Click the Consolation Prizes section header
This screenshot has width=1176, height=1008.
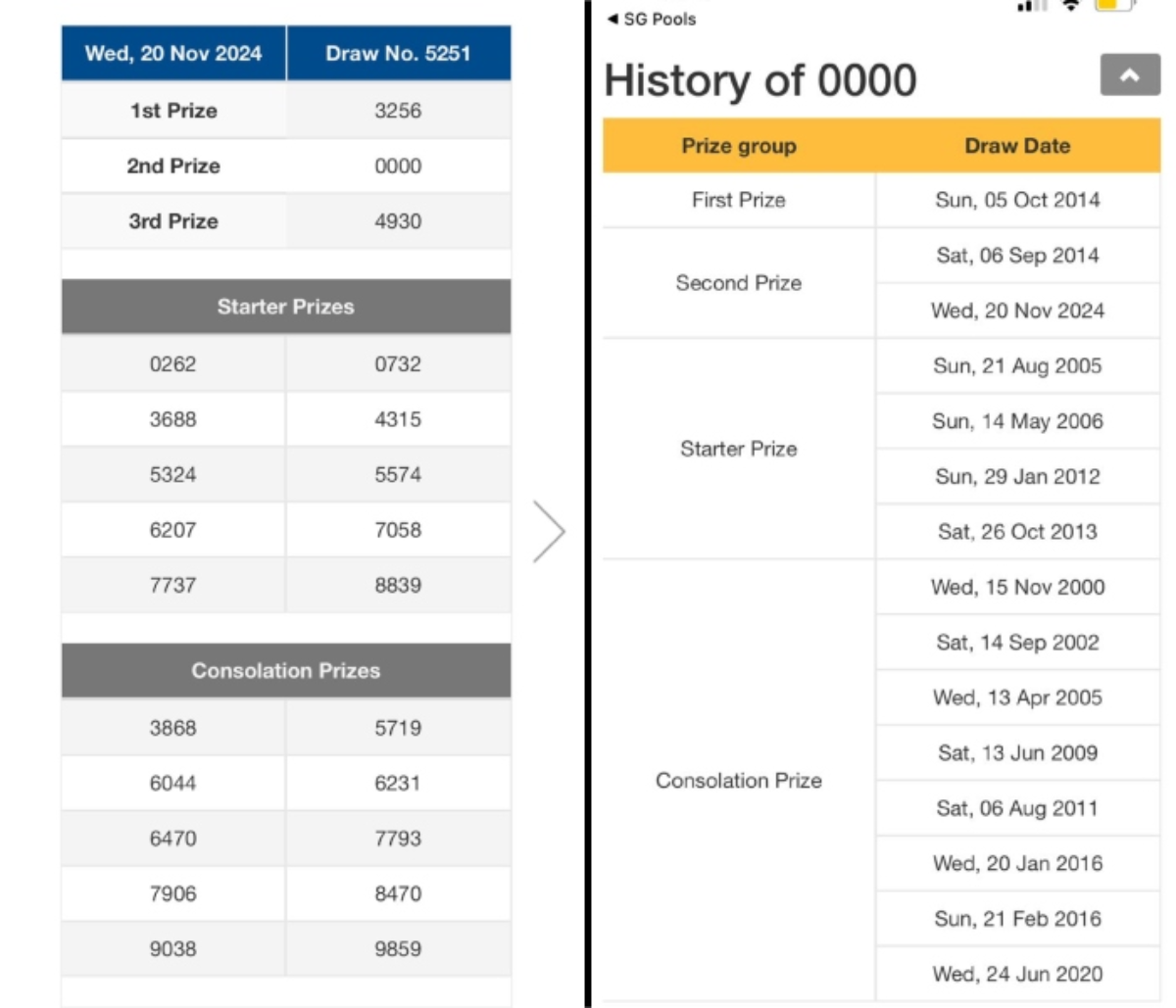click(x=285, y=671)
